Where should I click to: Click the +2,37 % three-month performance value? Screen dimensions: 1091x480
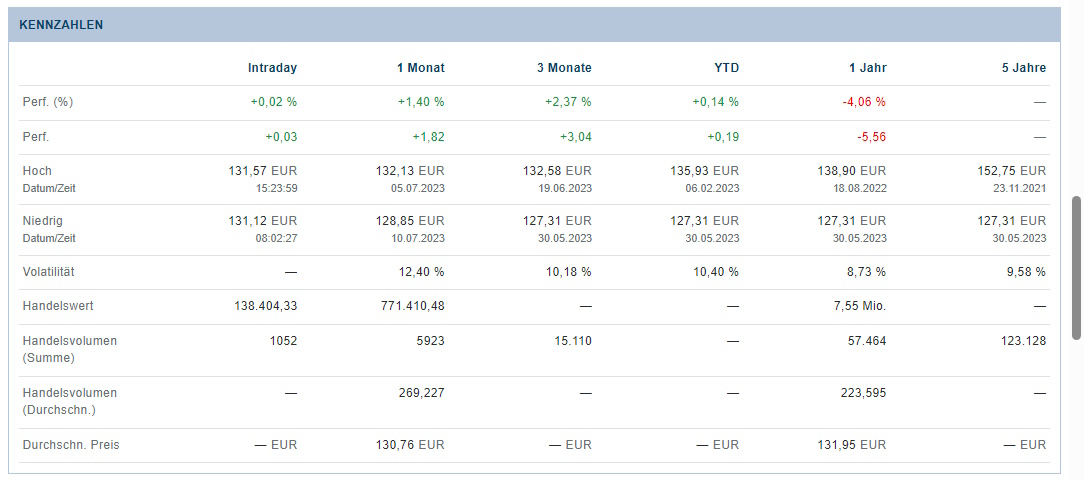[568, 102]
